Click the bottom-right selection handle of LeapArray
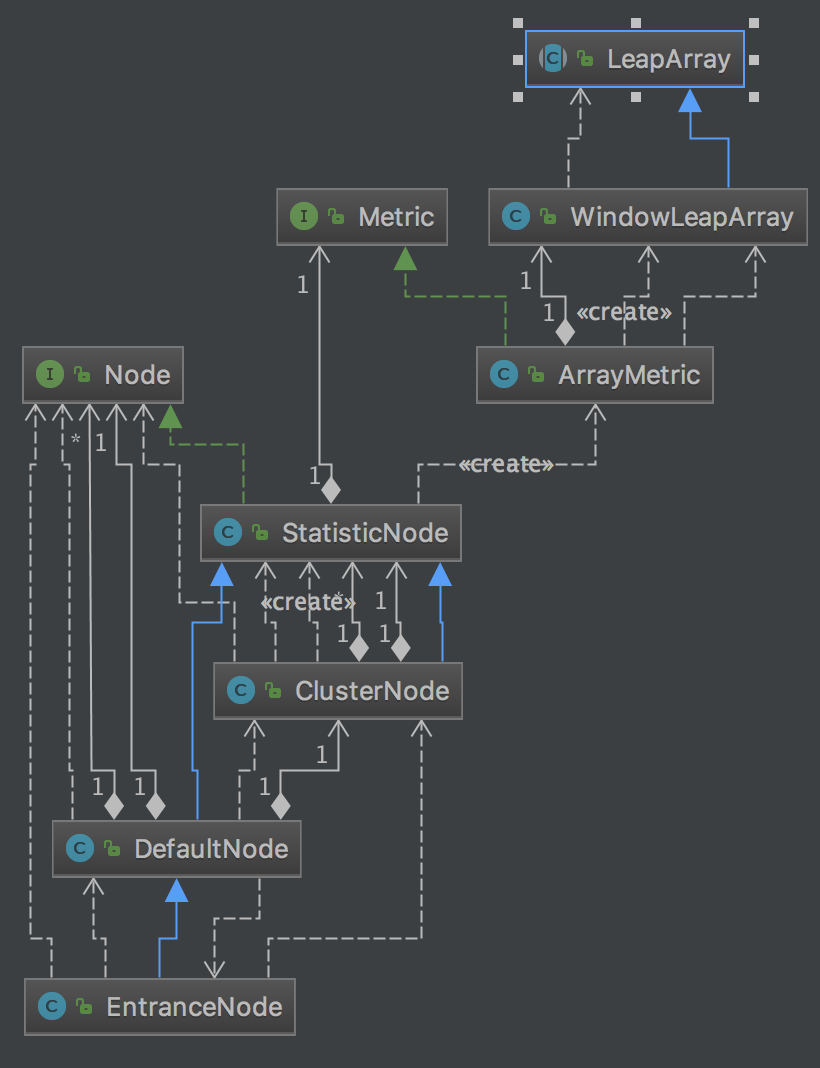The width and height of the screenshot is (820, 1068). (x=753, y=97)
